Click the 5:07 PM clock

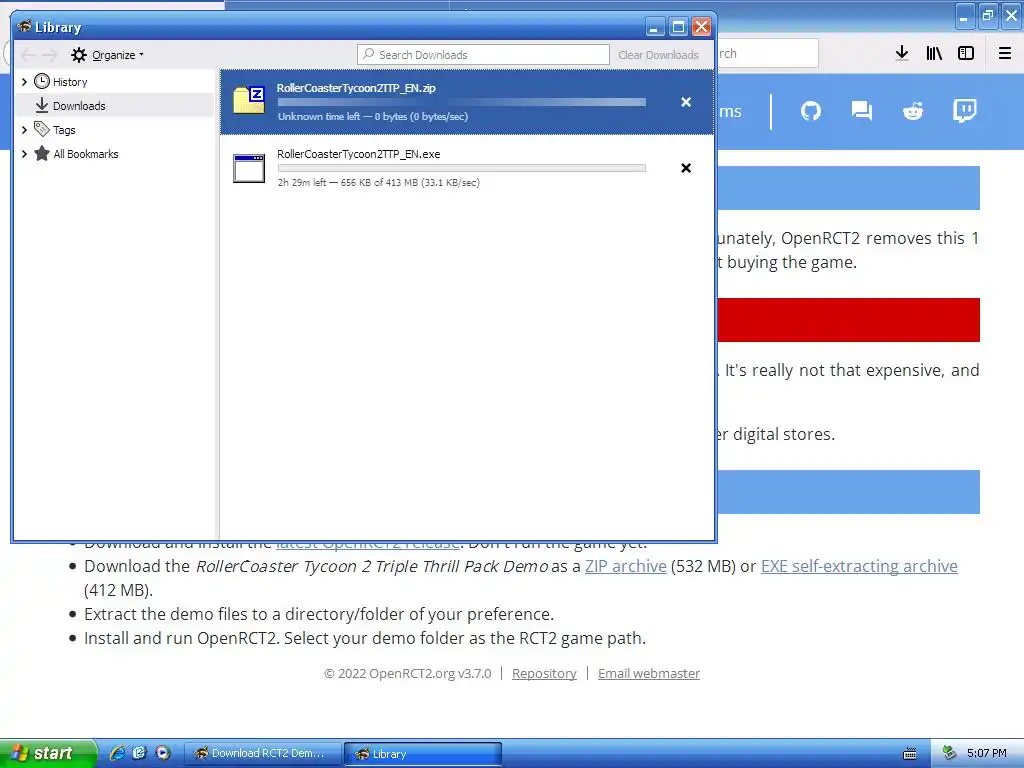click(987, 754)
